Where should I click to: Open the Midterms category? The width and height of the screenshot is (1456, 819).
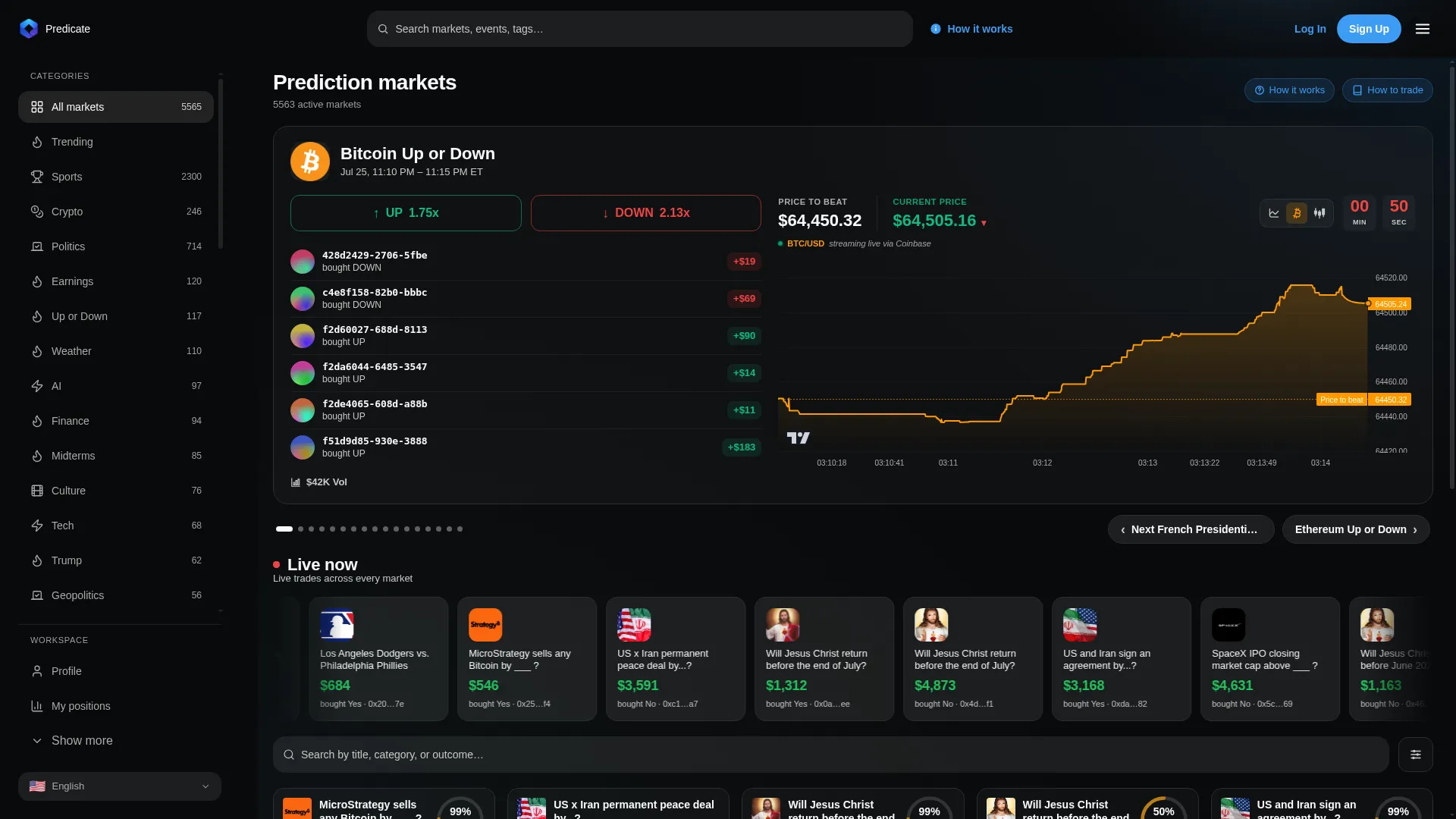point(116,456)
